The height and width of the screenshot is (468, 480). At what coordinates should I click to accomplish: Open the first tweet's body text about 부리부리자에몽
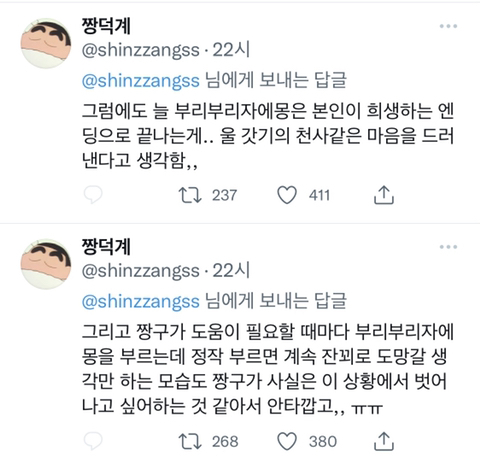[x=268, y=136]
